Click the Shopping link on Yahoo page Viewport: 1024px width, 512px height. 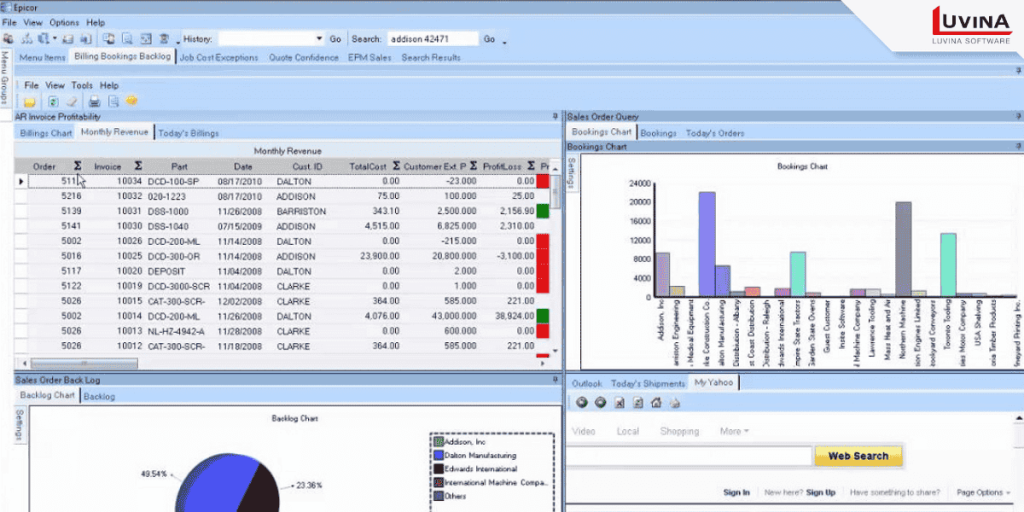pyautogui.click(x=679, y=431)
